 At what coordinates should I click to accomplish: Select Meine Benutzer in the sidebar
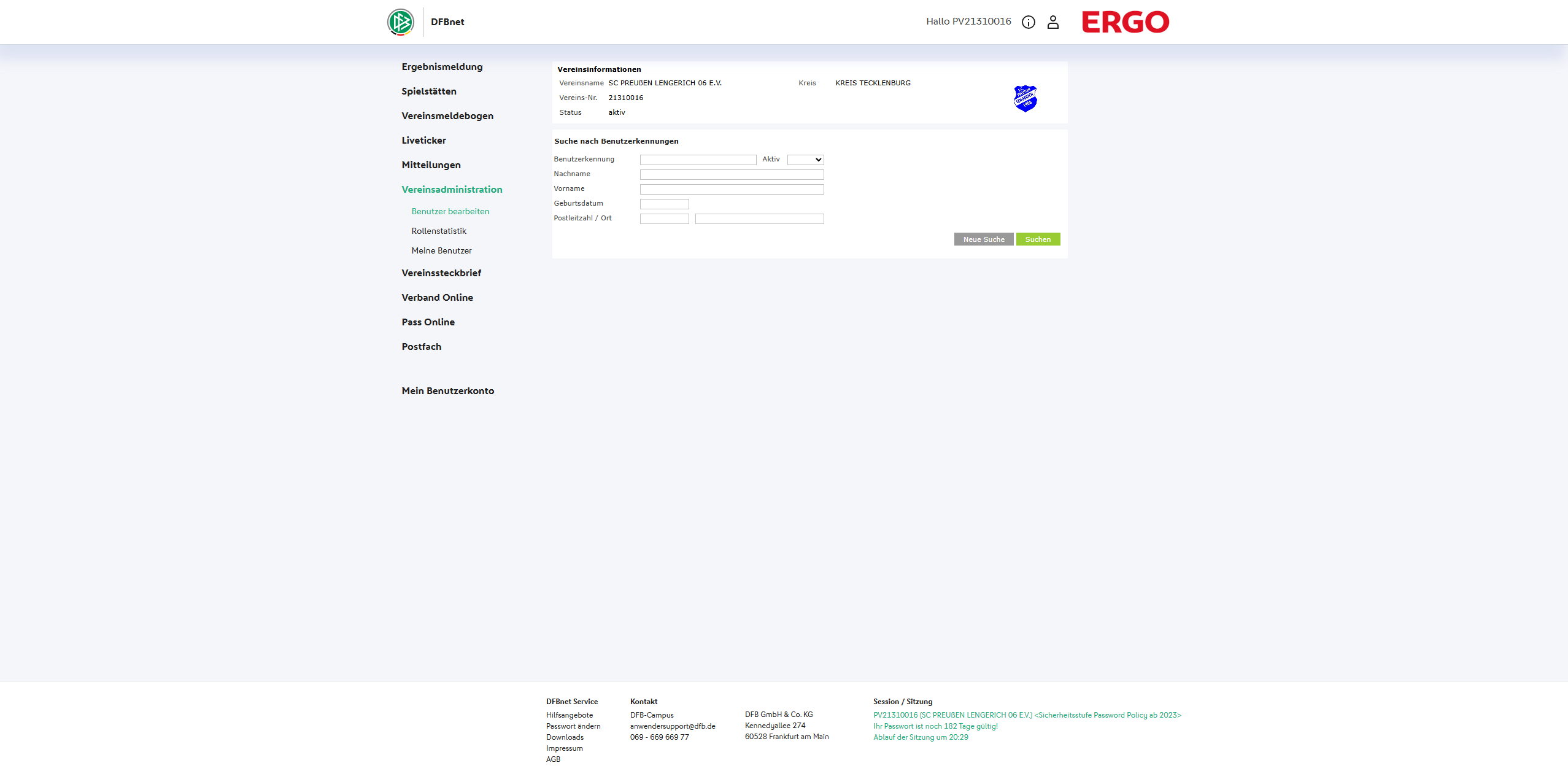[x=441, y=251]
